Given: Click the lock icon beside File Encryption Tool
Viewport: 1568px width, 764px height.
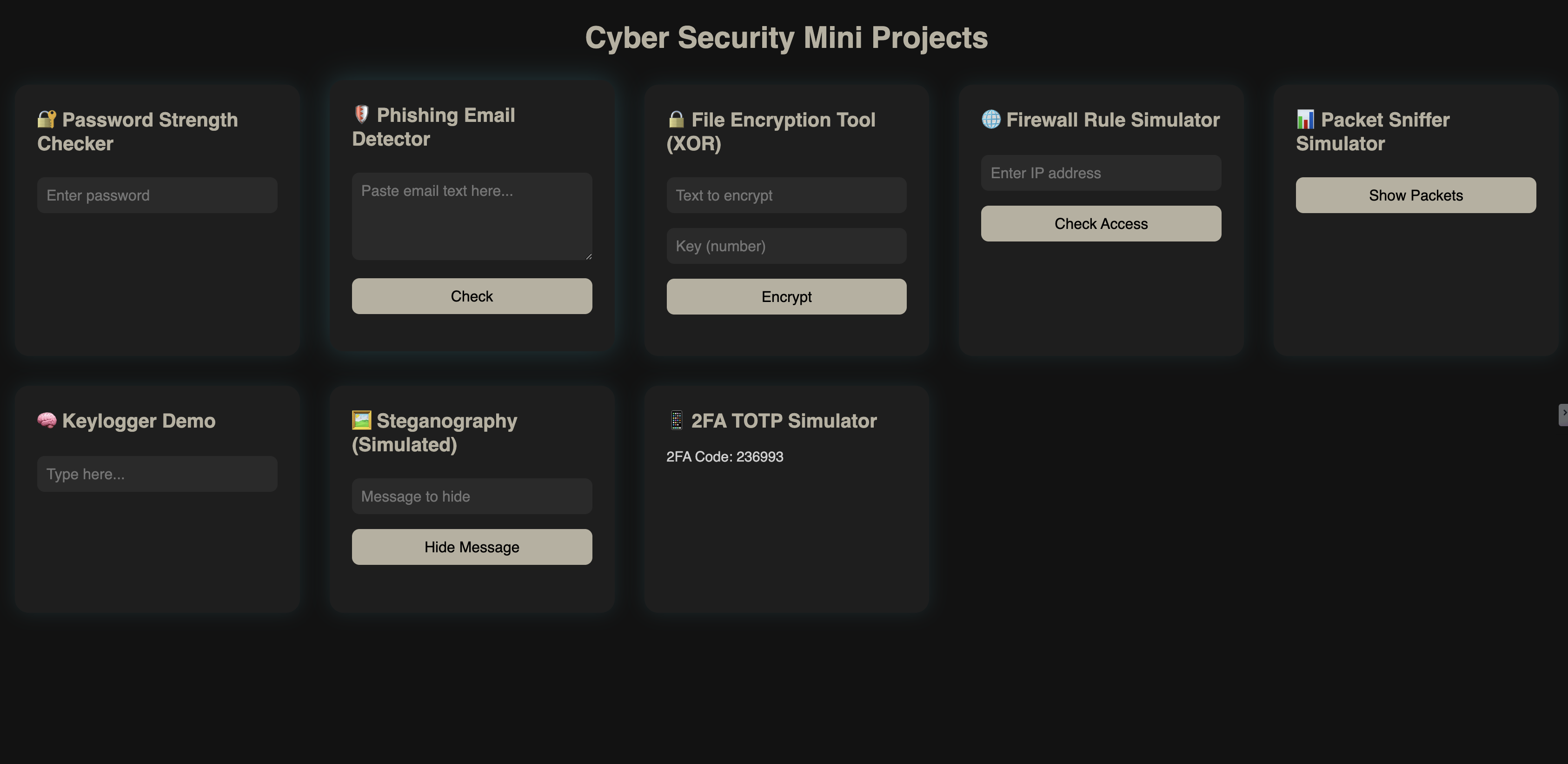Looking at the screenshot, I should point(676,120).
